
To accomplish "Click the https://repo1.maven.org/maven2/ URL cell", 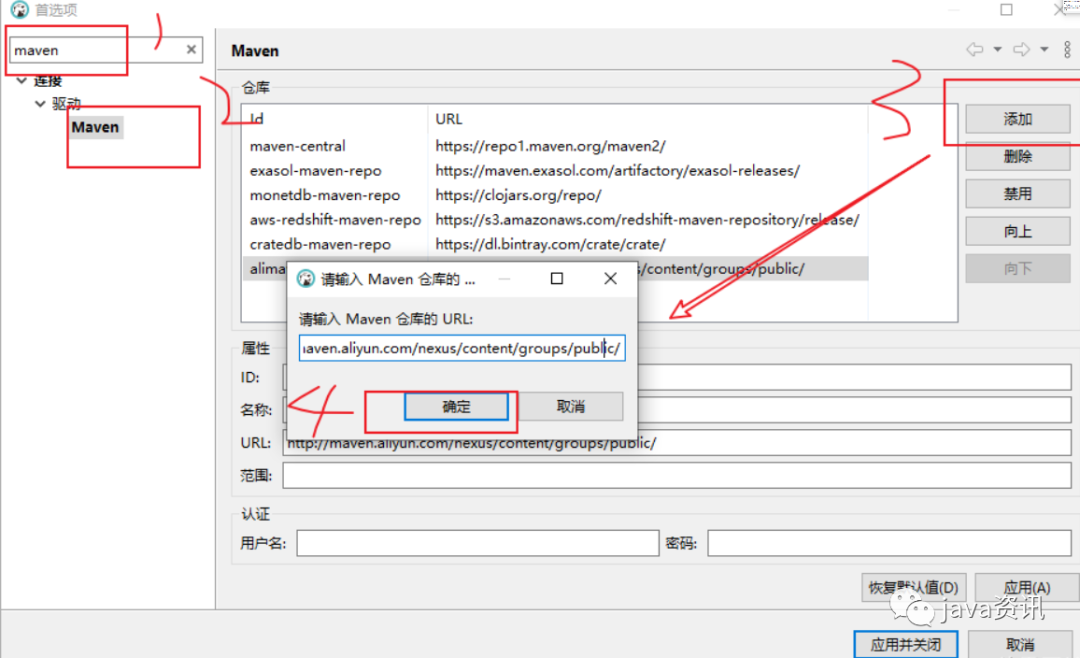I will 550,146.
